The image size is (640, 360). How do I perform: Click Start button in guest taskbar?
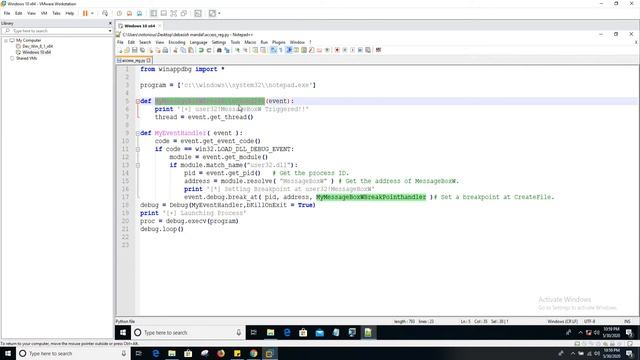tap(123, 333)
